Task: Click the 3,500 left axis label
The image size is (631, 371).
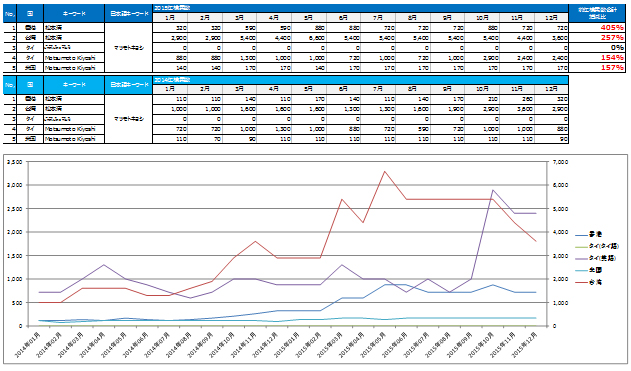Action: click(15, 162)
